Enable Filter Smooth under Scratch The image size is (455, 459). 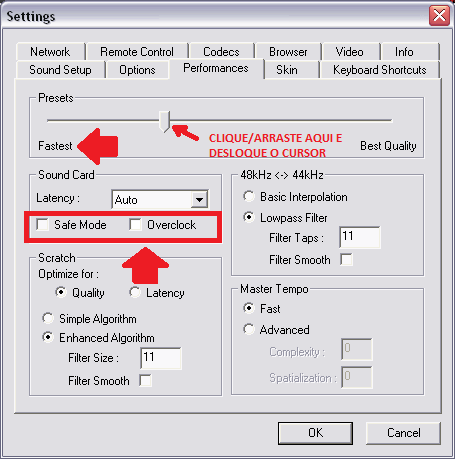145,380
